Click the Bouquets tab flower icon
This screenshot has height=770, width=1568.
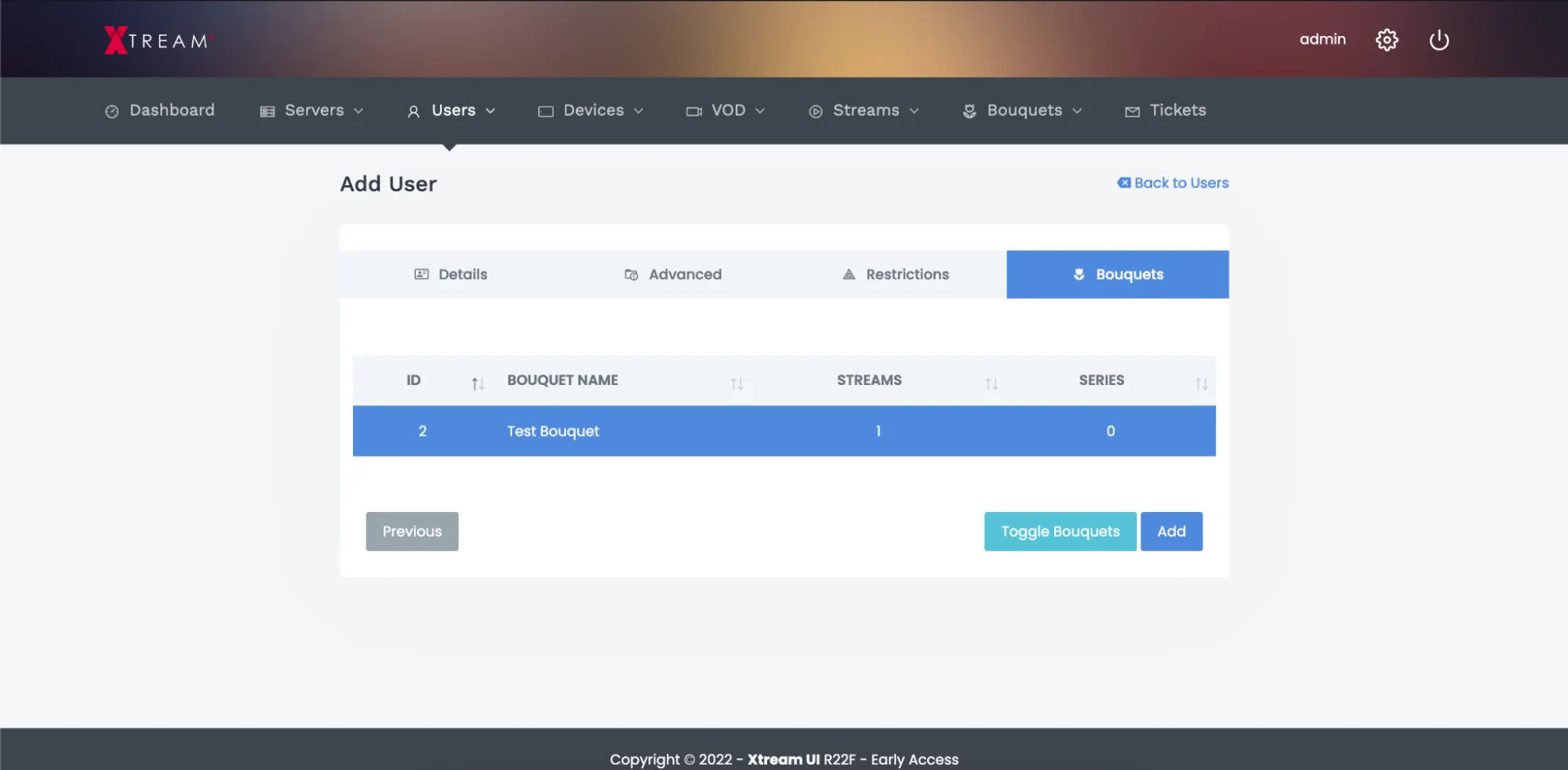tap(1079, 274)
